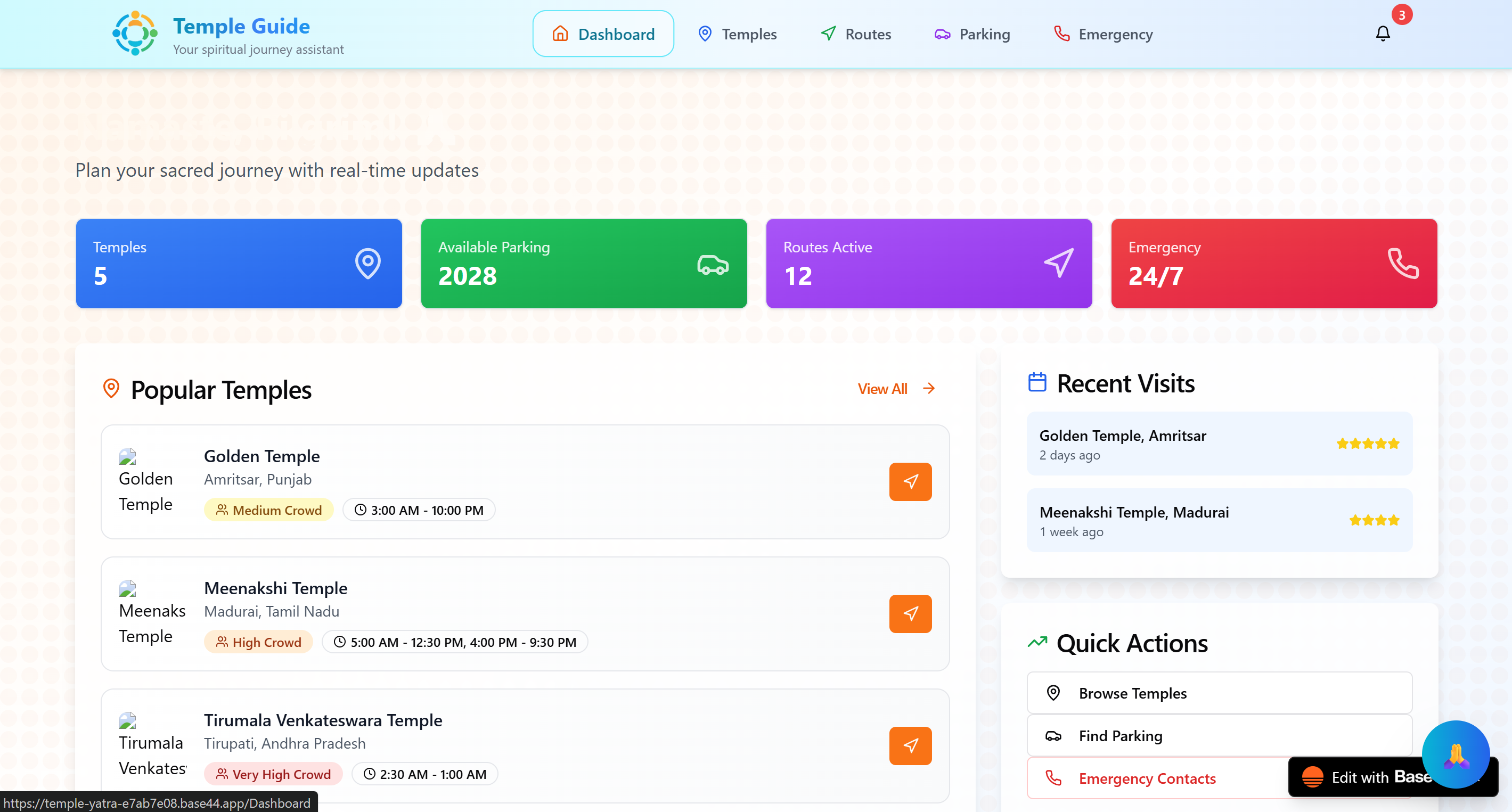Click the Temple Guide logo icon
This screenshot has width=1512, height=812.
tap(135, 34)
